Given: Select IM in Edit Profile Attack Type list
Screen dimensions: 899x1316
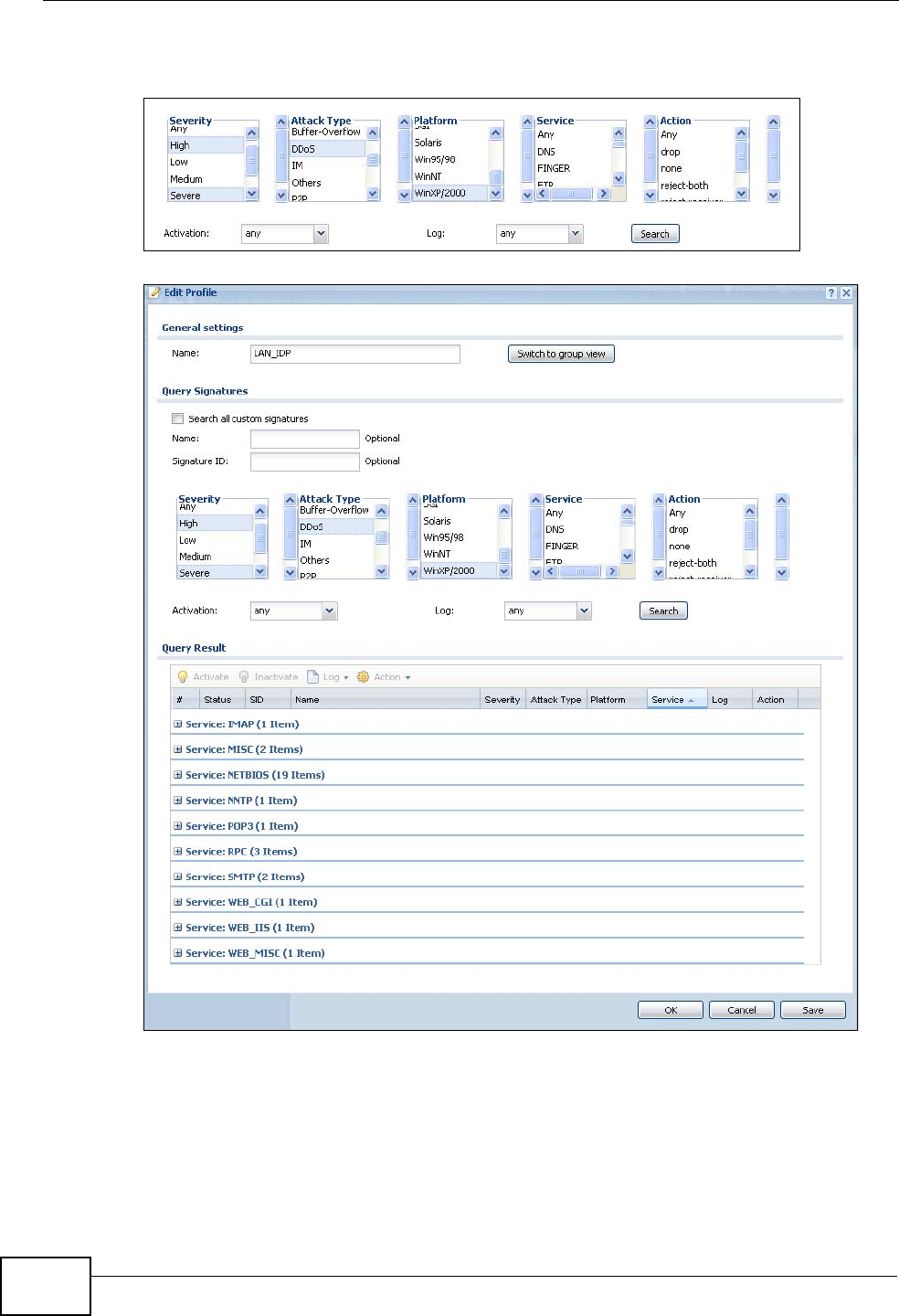Looking at the screenshot, I should tap(336, 544).
